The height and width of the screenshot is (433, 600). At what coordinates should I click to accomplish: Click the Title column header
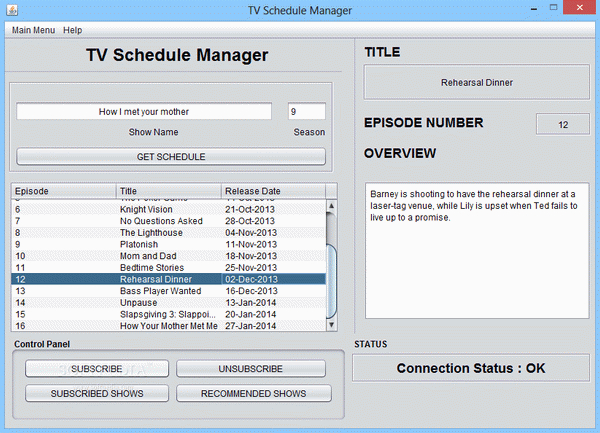pyautogui.click(x=169, y=191)
